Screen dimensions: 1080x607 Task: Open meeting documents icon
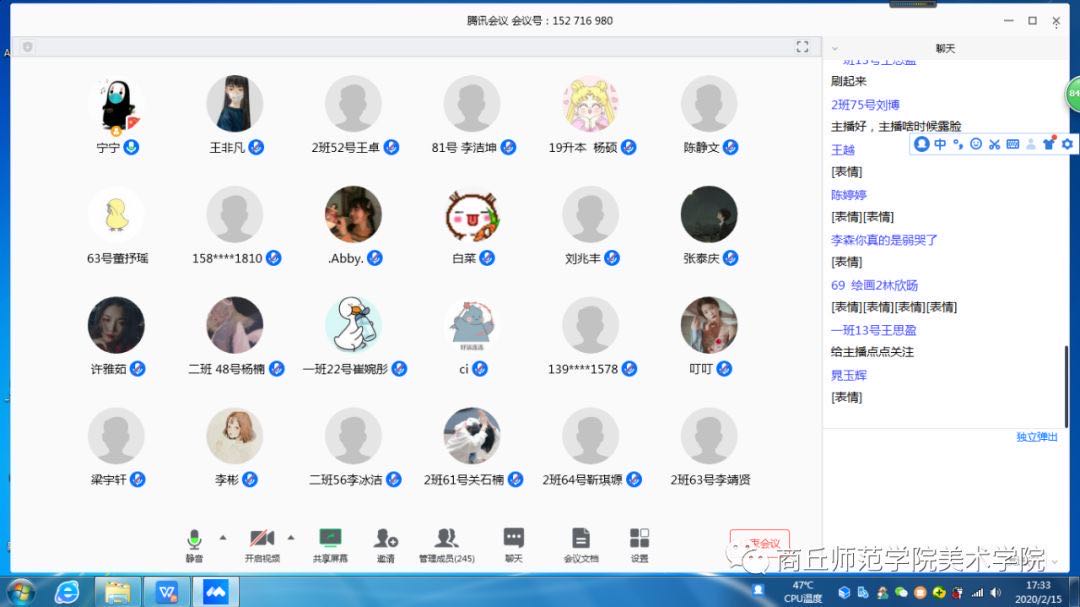point(581,537)
